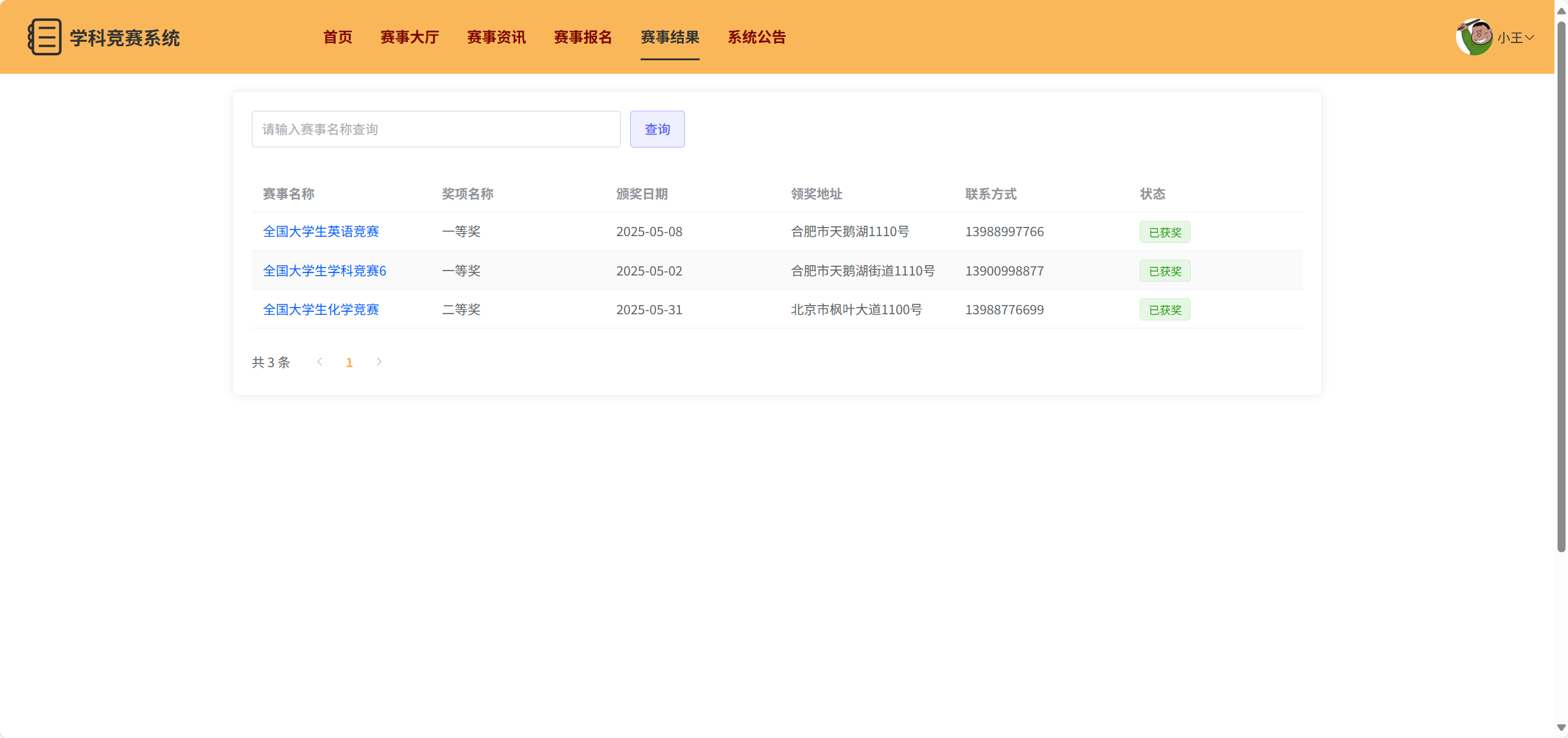Open the 赛事大厅 menu item
The width and height of the screenshot is (1568, 738).
(x=409, y=37)
